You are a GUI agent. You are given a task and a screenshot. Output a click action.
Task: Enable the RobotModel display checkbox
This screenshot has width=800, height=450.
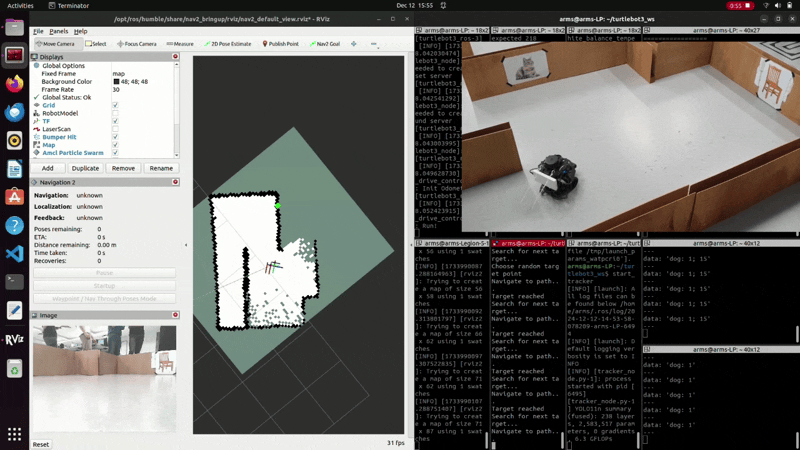click(x=115, y=113)
